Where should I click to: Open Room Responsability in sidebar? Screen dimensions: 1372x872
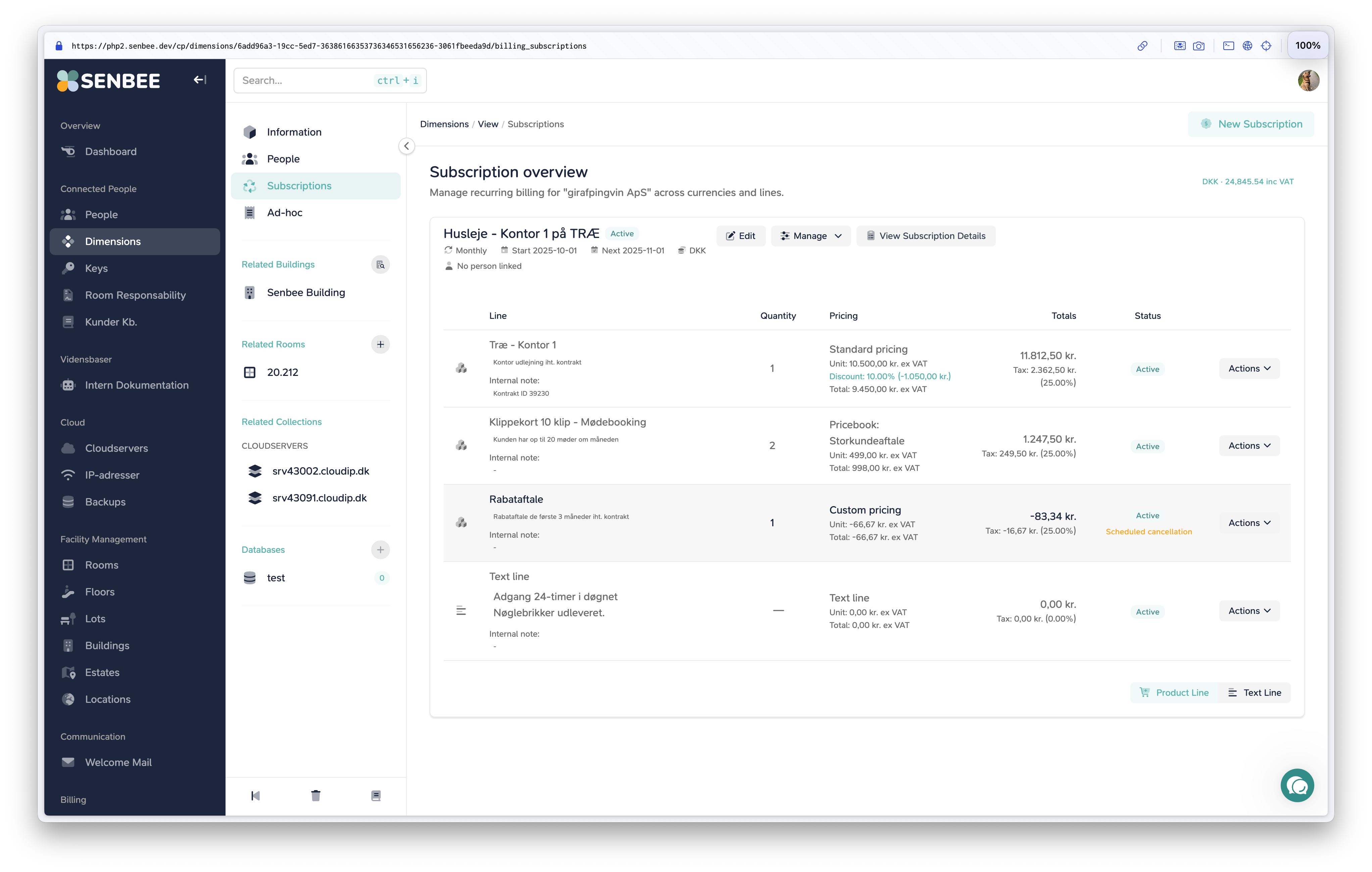[135, 295]
